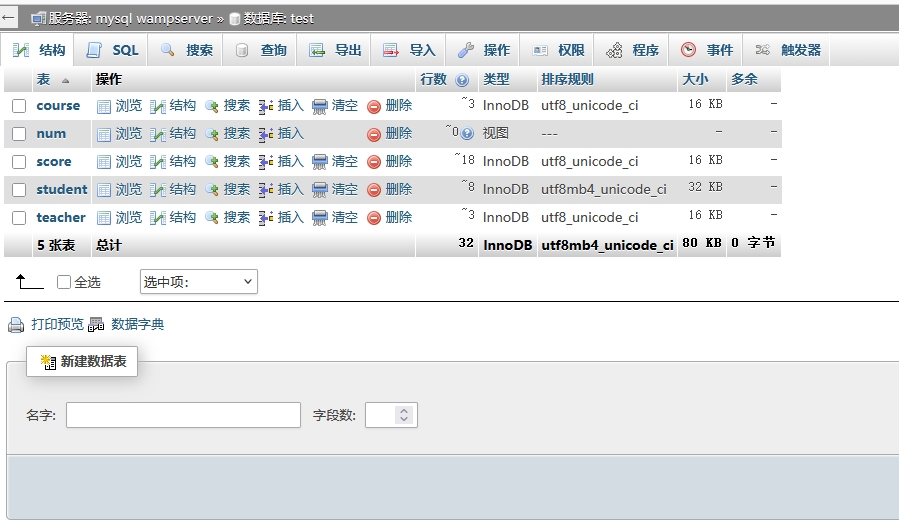Click the insert icon for teacher table

(266, 218)
